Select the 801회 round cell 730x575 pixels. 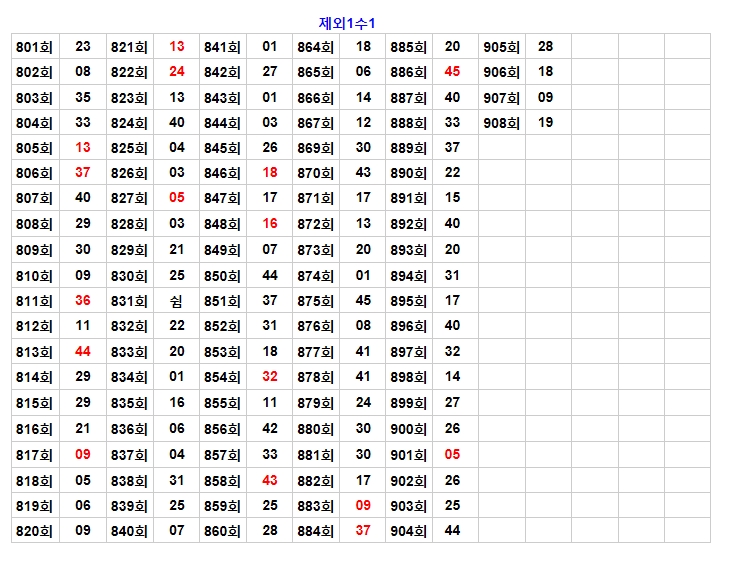point(34,47)
